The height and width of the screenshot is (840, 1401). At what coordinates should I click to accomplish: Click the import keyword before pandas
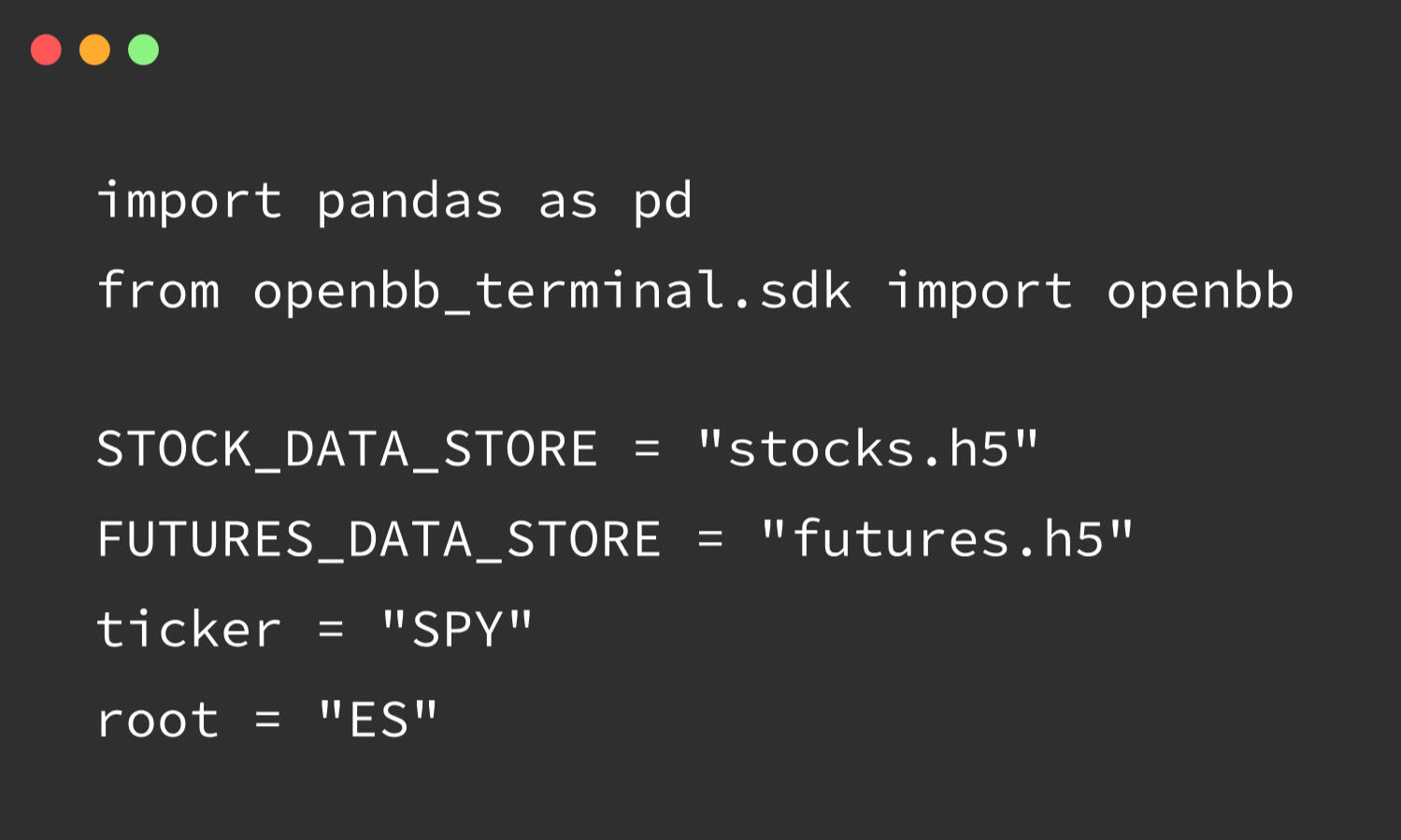point(189,201)
